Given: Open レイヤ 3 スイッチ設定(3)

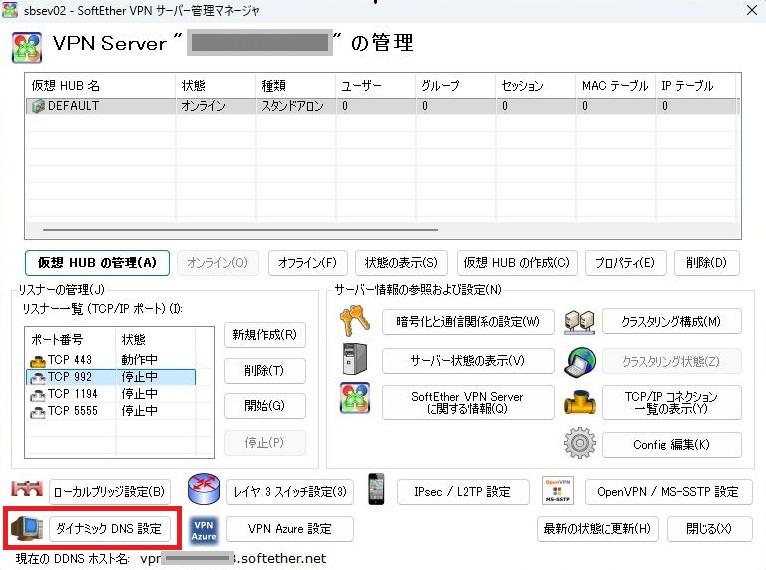Looking at the screenshot, I should (290, 492).
